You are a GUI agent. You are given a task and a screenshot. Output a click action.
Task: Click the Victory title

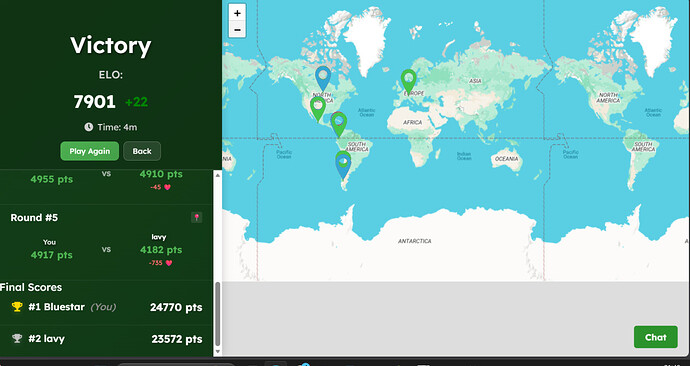click(x=110, y=46)
